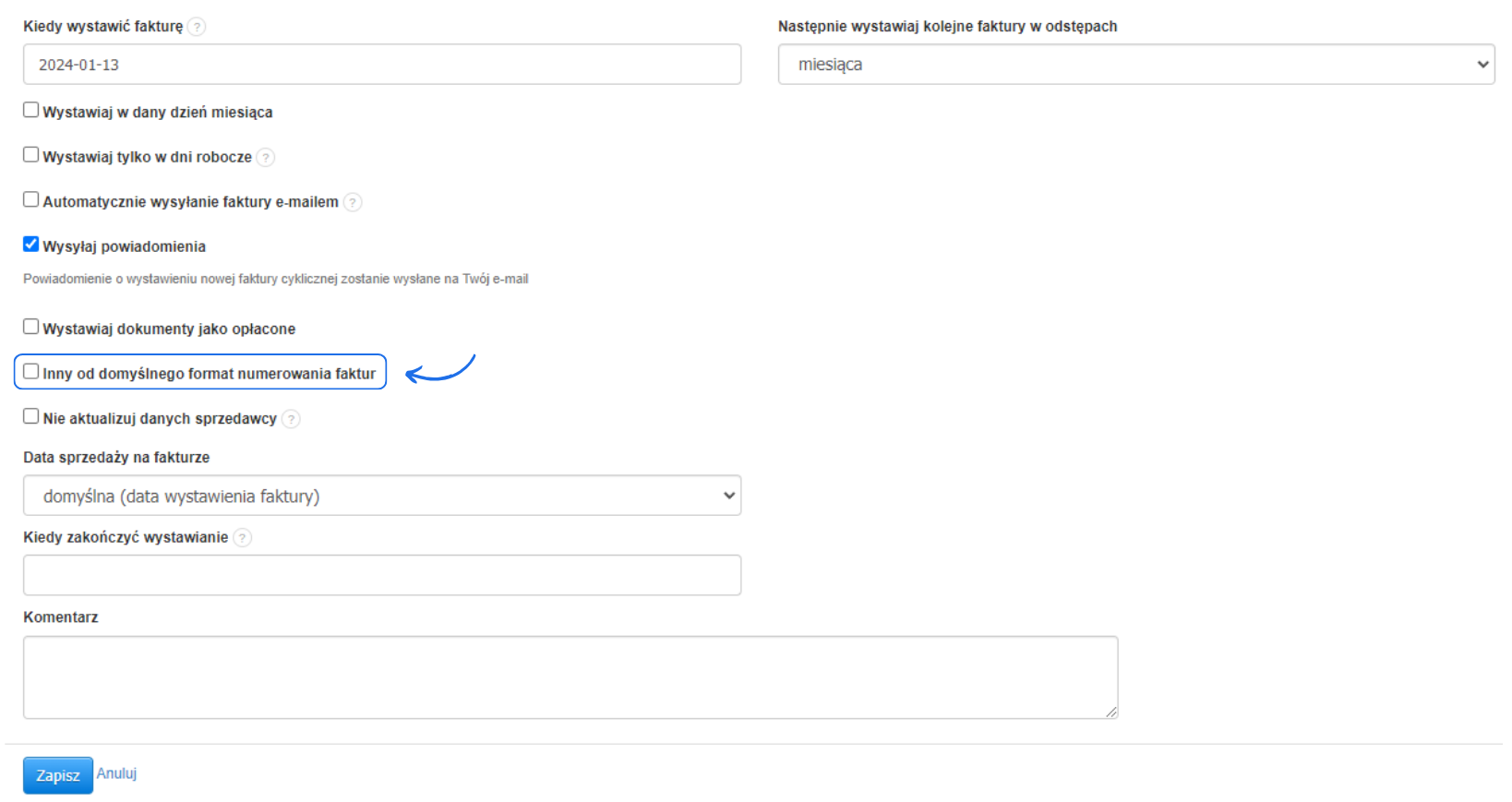Image resolution: width=1512 pixels, height=802 pixels.
Task: Click help icon beside 'Wystawiaj tylko w dni robocze'
Action: (x=266, y=158)
